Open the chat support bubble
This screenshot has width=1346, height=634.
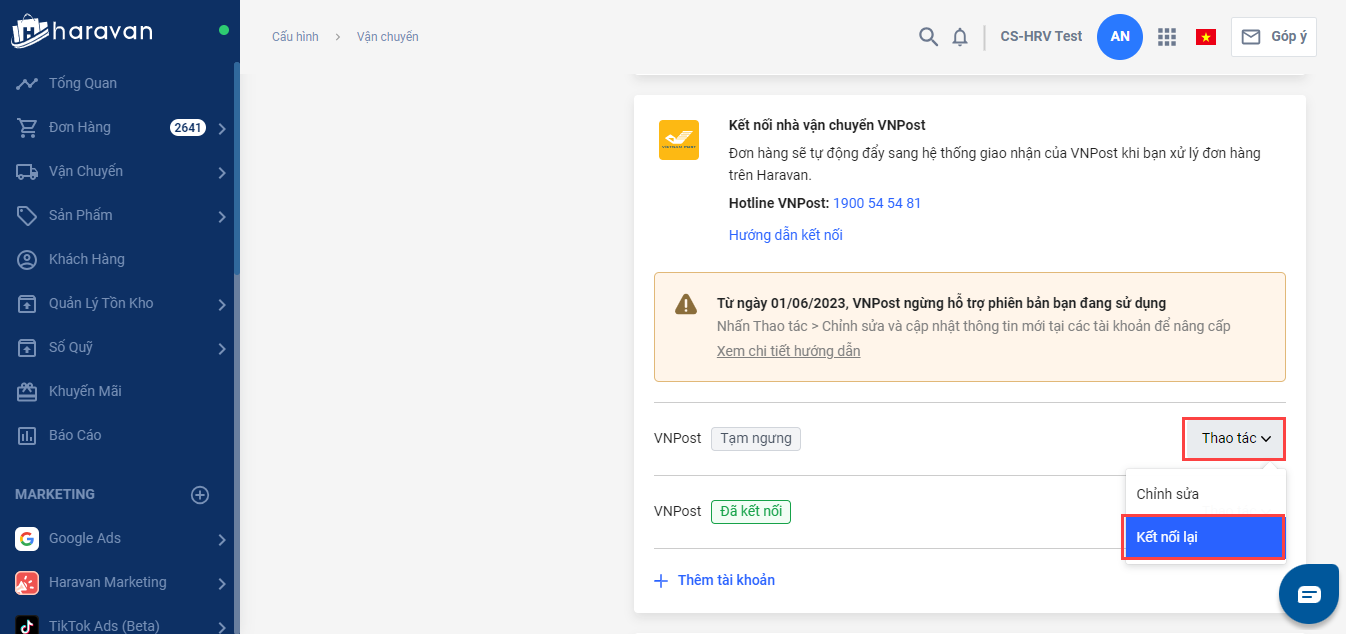tap(1309, 594)
